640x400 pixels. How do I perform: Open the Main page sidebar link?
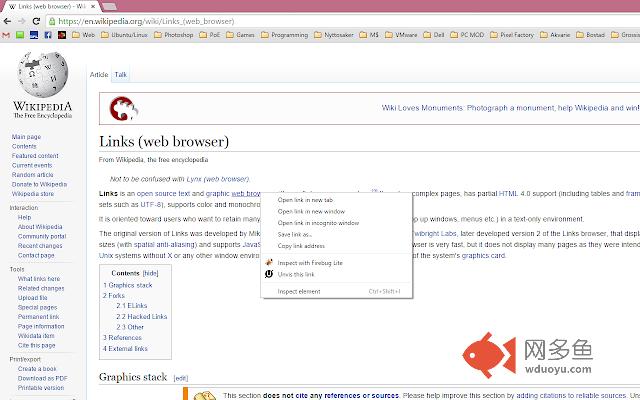pos(26,137)
